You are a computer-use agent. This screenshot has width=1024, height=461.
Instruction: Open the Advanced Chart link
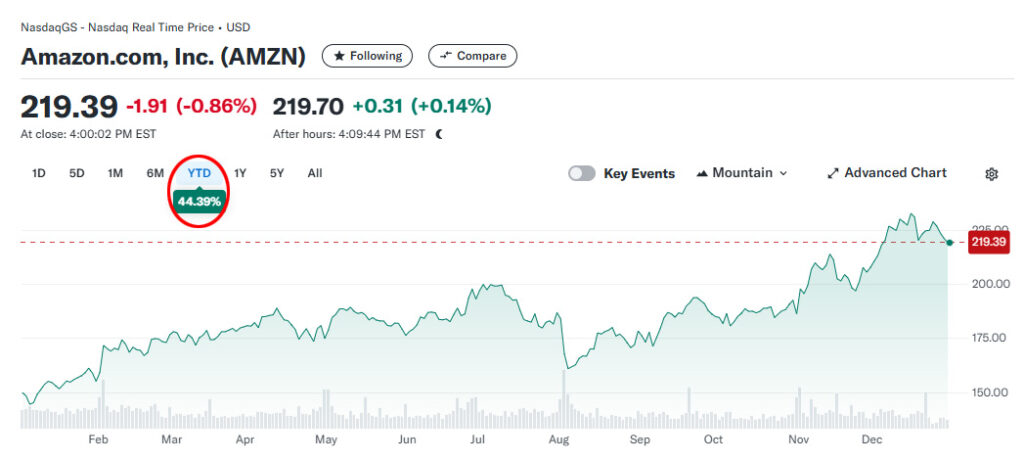tap(887, 173)
